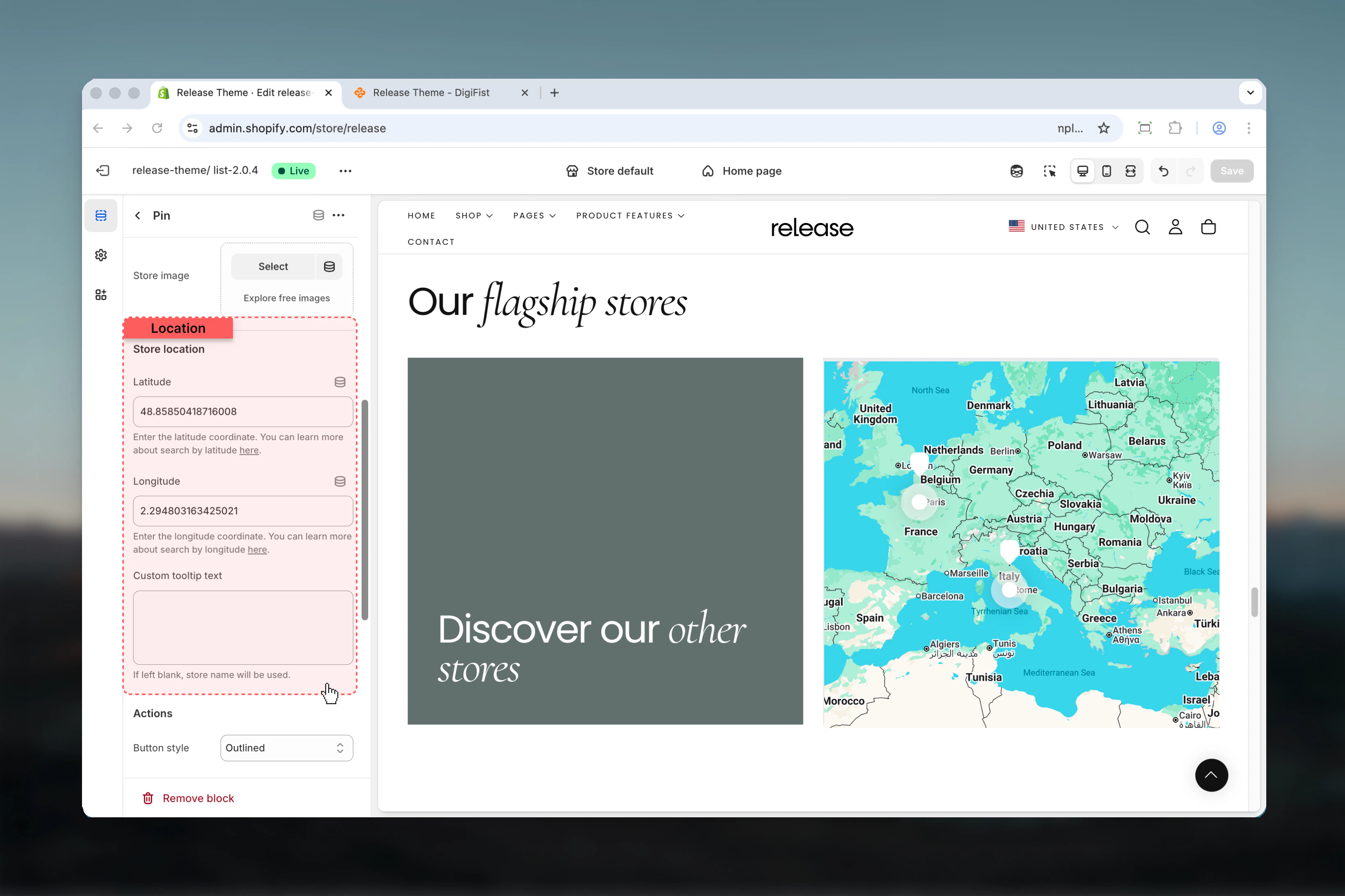
Task: Click the HOME navigation link
Action: coord(421,216)
